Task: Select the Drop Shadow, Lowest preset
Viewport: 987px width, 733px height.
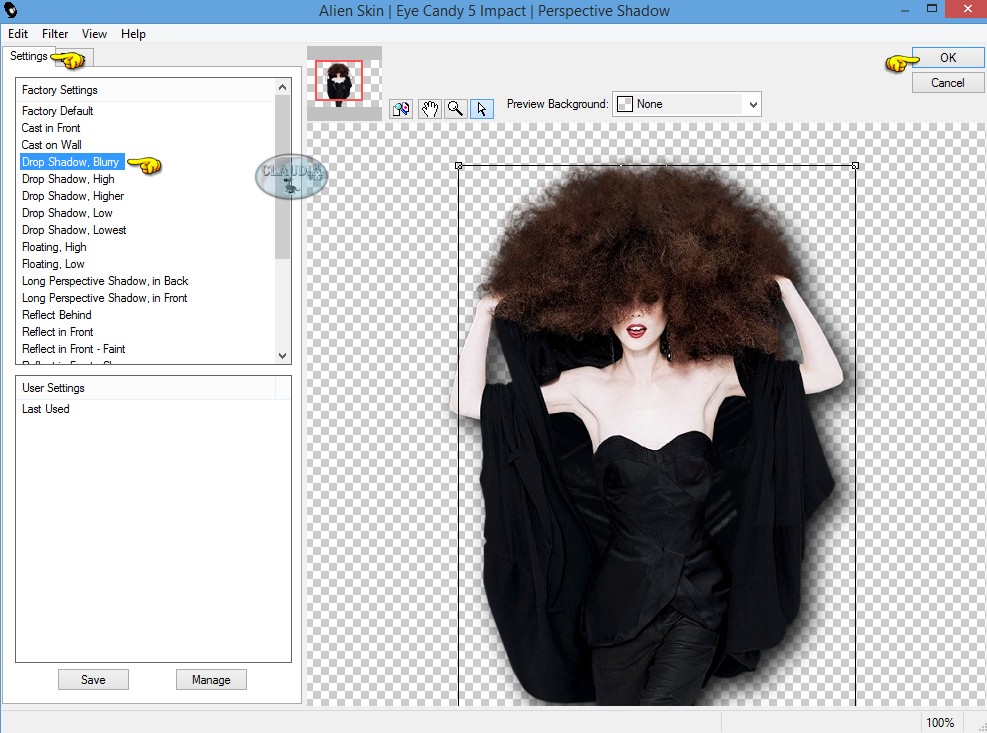Action: click(74, 230)
